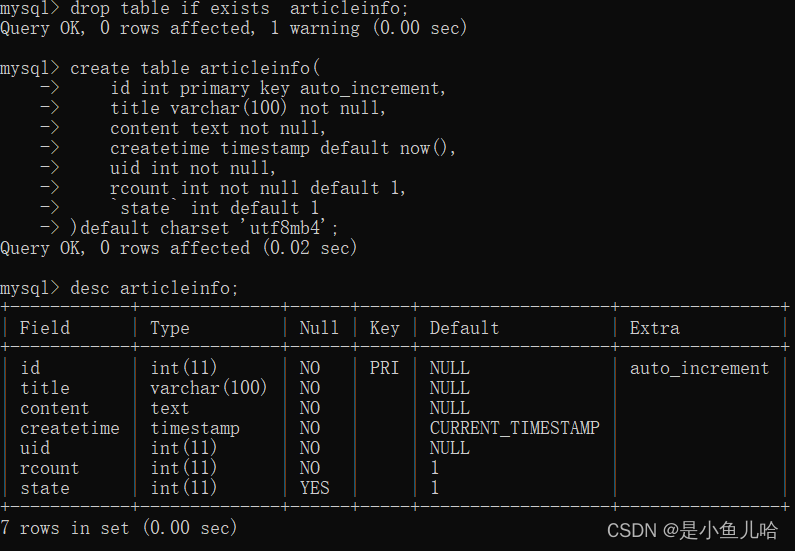The image size is (795, 551).
Task: Click the 'desc articleinfo;' command
Action: point(154,288)
